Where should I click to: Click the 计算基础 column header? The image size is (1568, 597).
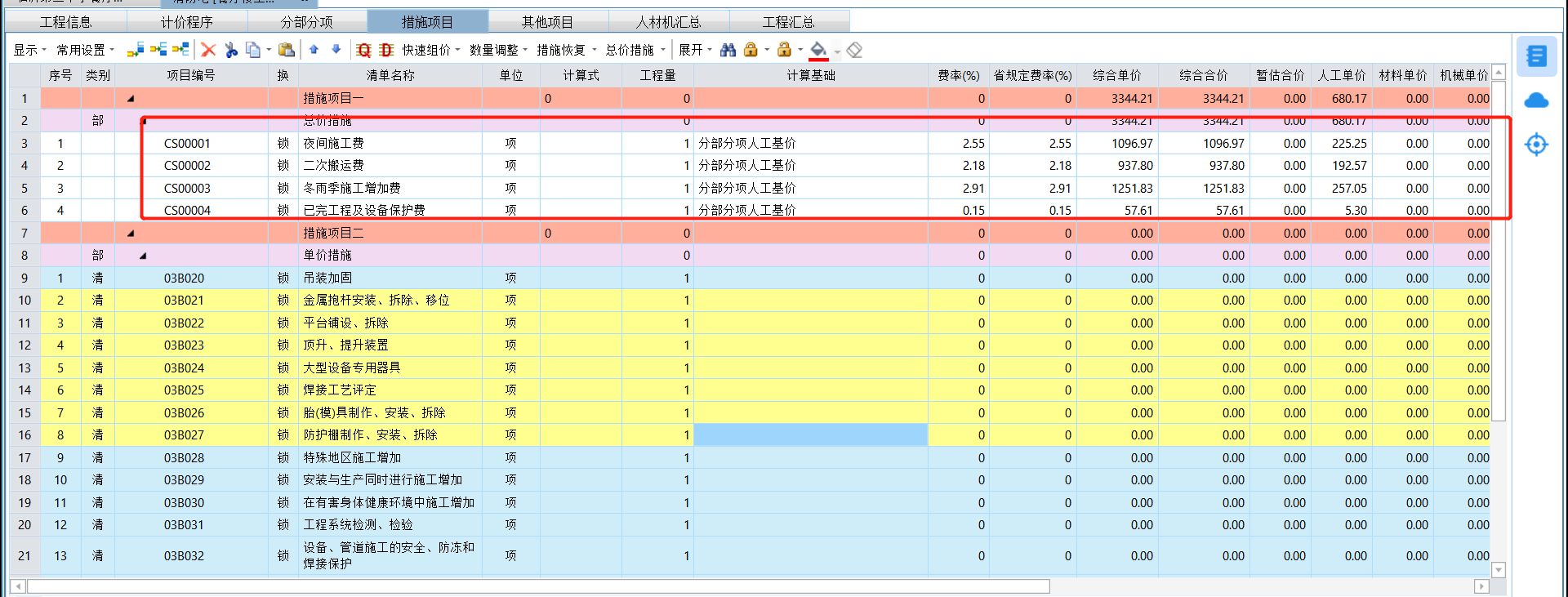coord(811,75)
